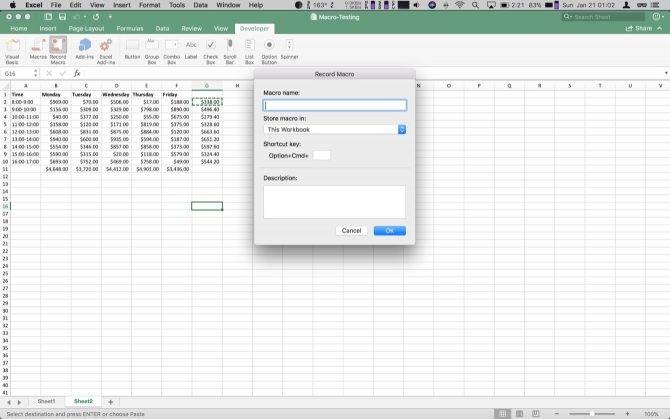Click zoom out minus button

[557, 414]
